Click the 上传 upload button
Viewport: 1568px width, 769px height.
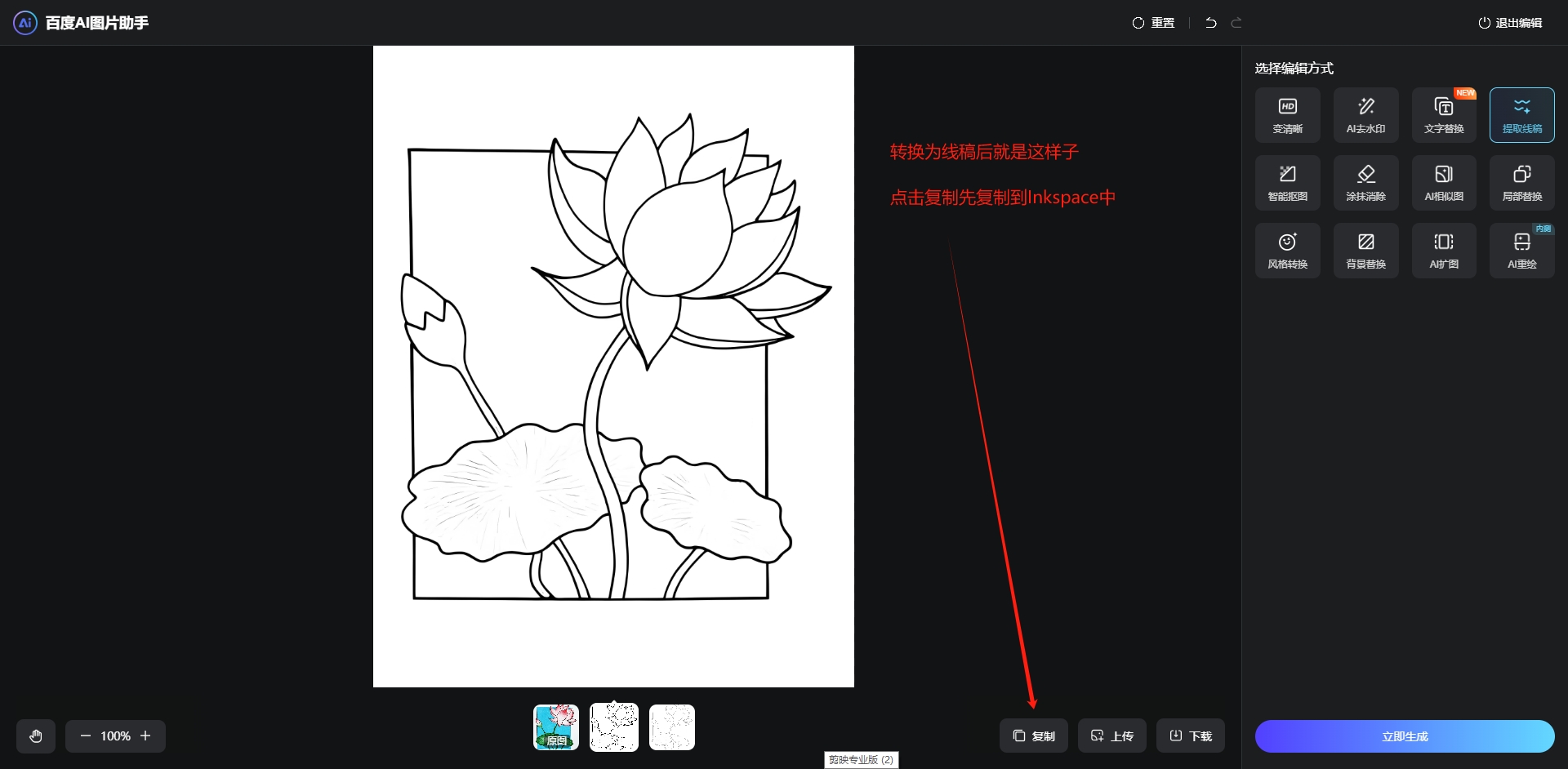click(x=1111, y=736)
